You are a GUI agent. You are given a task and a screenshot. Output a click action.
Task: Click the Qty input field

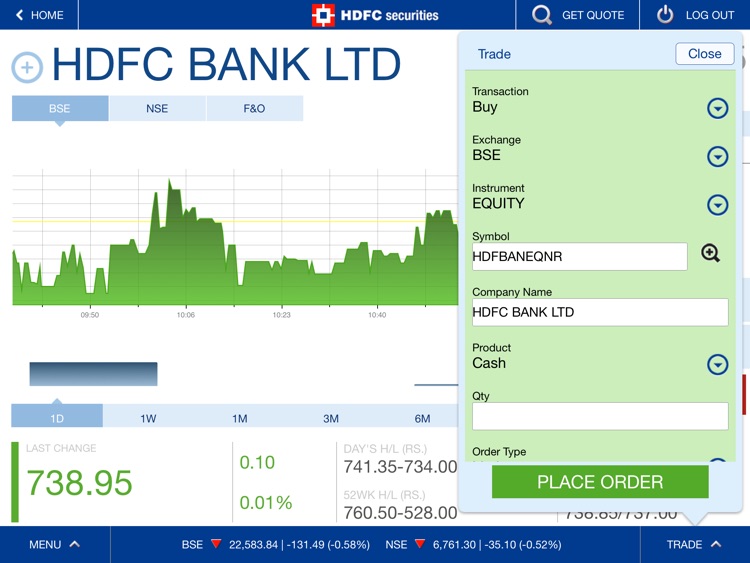(600, 416)
